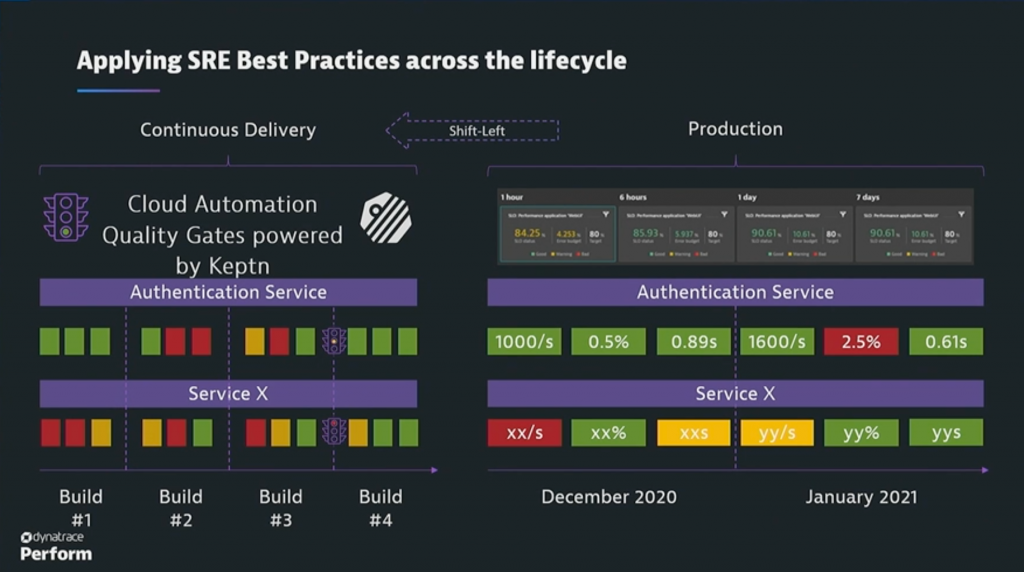Click the green 1600/s metric box
The height and width of the screenshot is (572, 1024).
[x=777, y=342]
